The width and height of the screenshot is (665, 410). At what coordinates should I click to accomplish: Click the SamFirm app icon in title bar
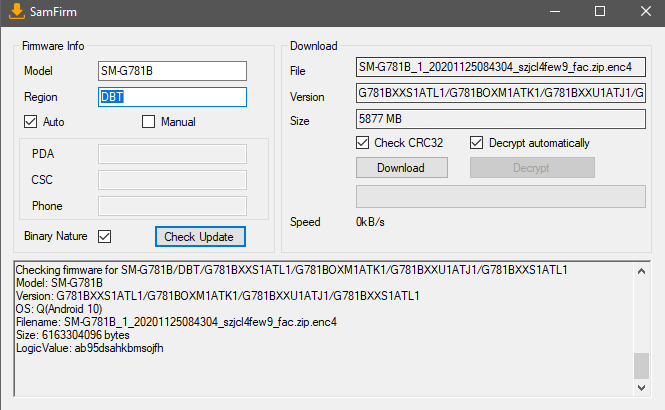14,11
